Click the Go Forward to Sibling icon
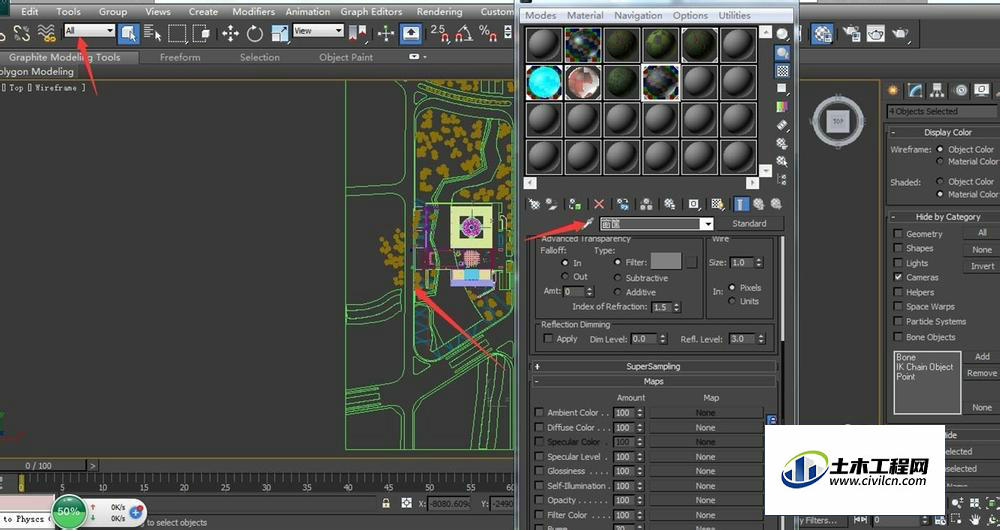The height and width of the screenshot is (530, 1000). tap(776, 204)
